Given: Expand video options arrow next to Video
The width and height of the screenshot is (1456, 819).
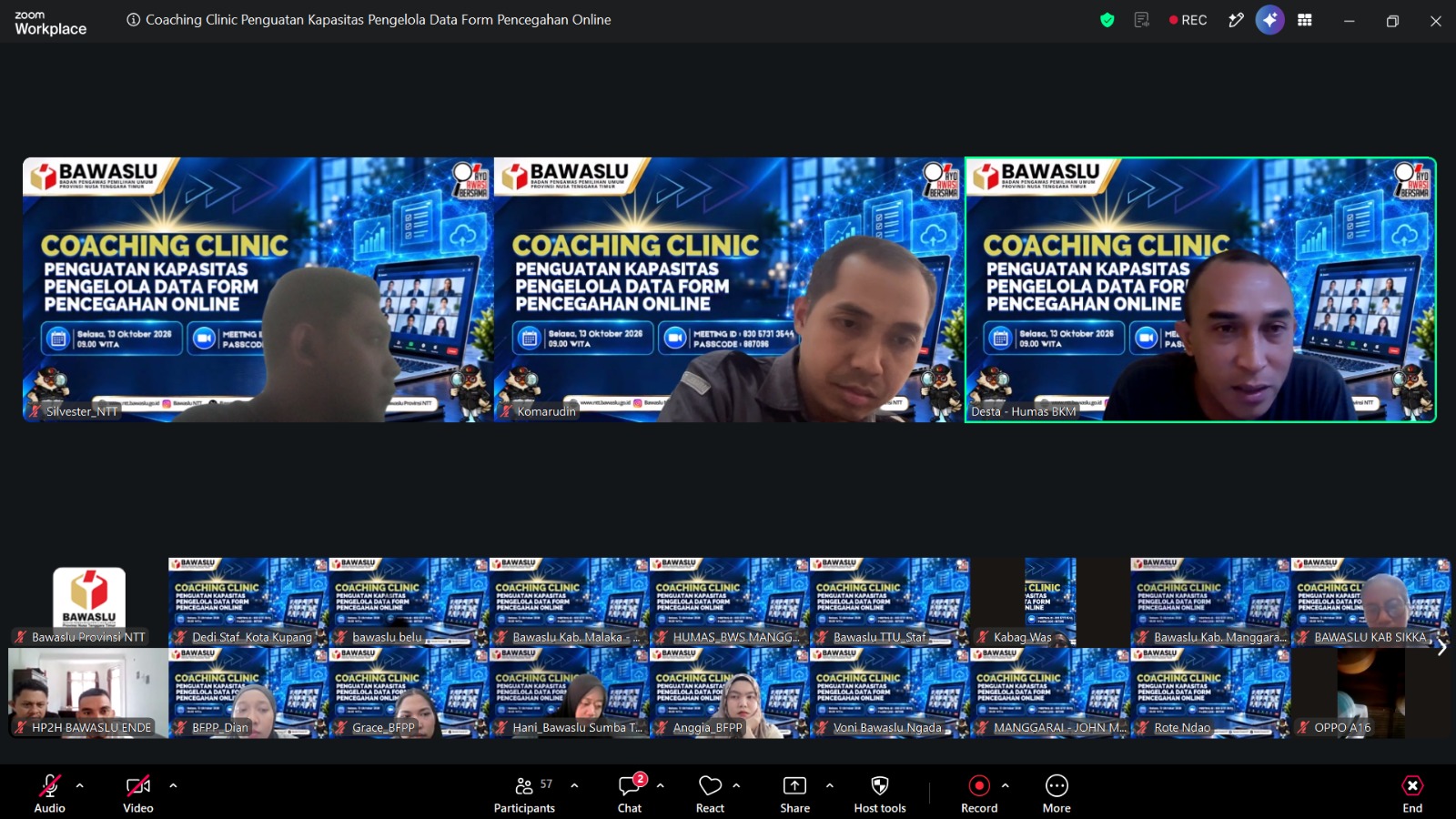Looking at the screenshot, I should coord(173,785).
